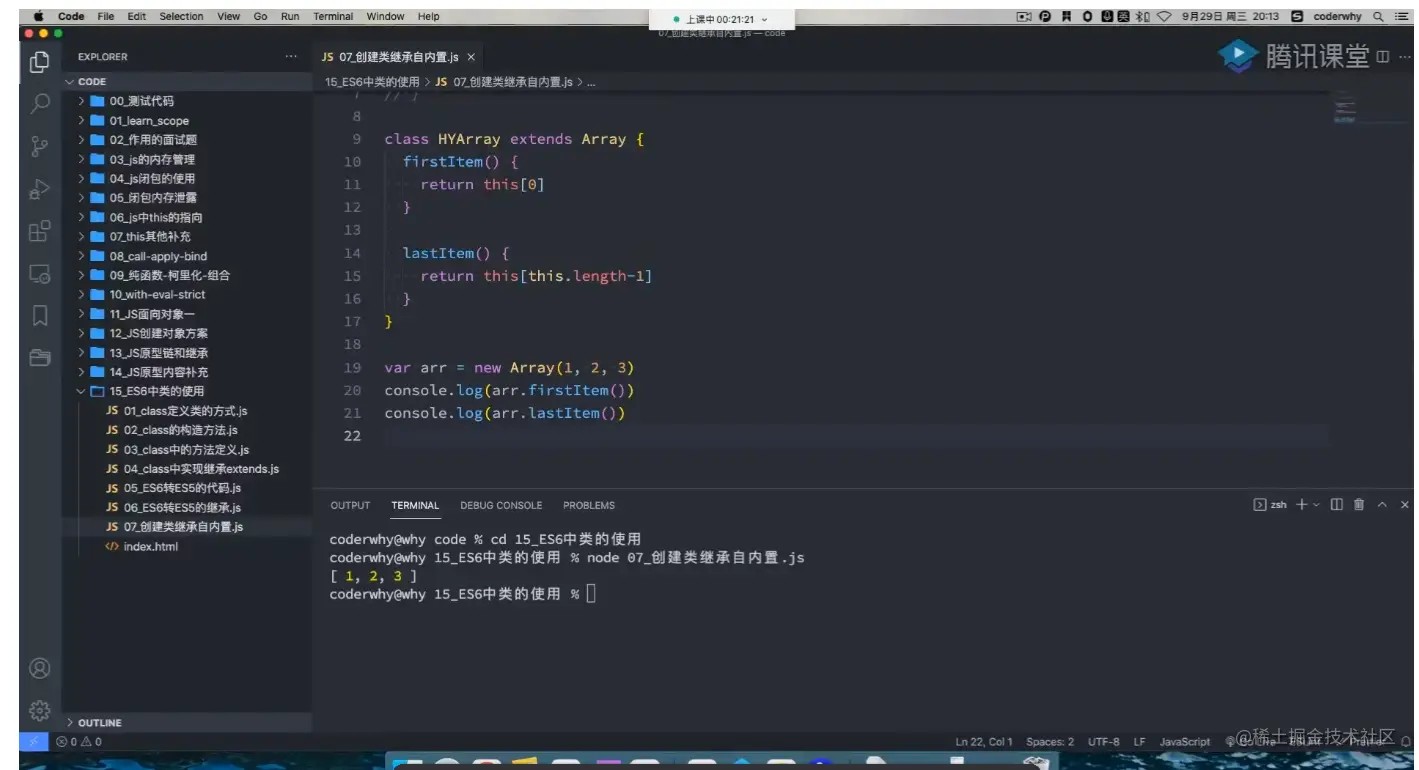1419x770 pixels.
Task: Open the Search view in activity bar
Action: 40,103
